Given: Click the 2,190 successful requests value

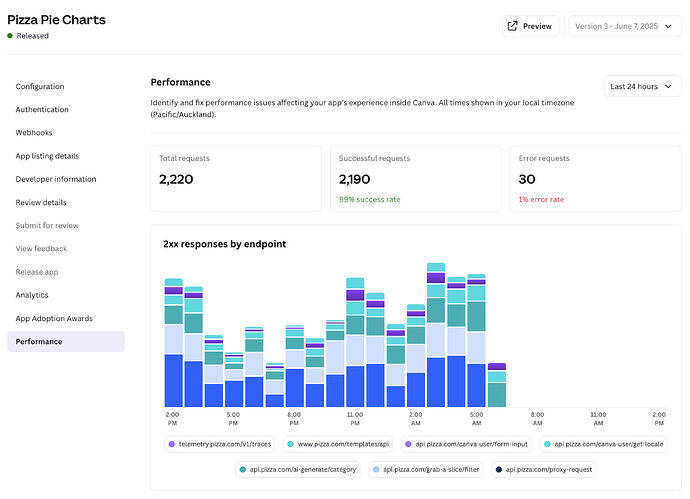Looking at the screenshot, I should pyautogui.click(x=354, y=179).
